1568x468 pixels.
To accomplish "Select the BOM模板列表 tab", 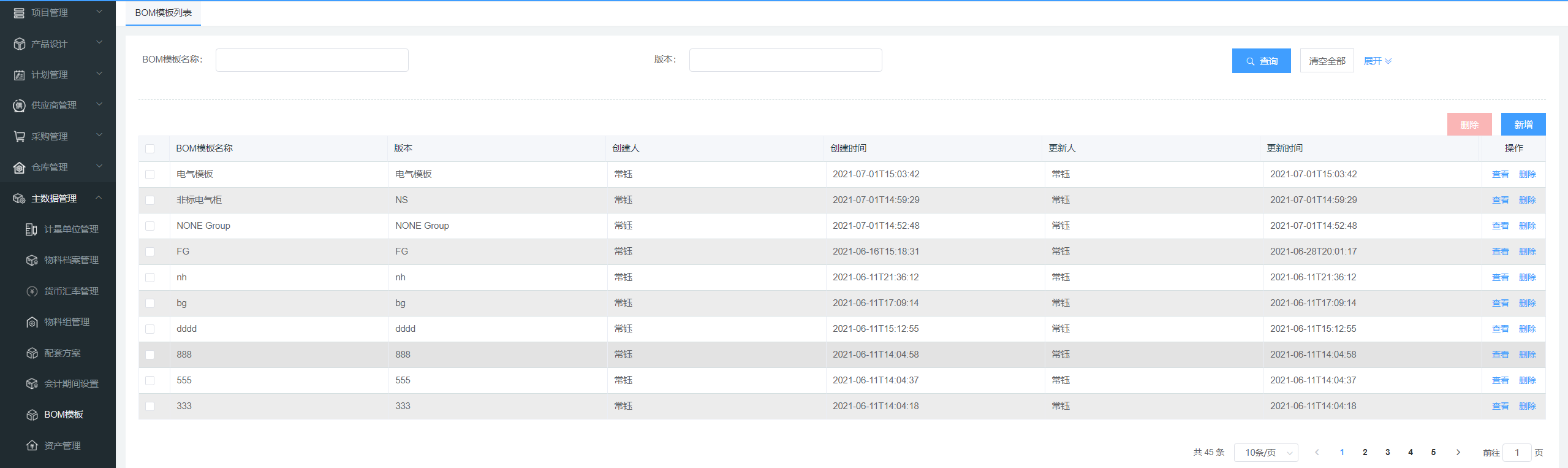I will 163,13.
